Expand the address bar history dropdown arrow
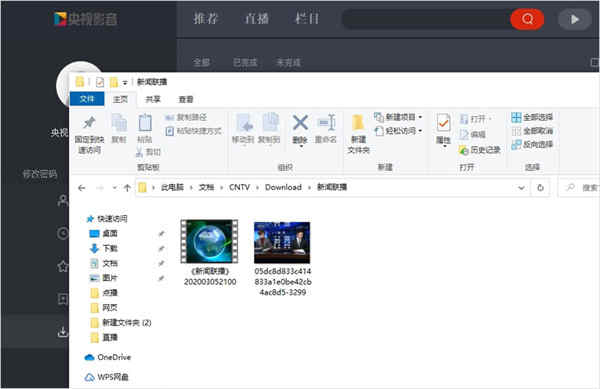The image size is (600, 389). [x=521, y=188]
